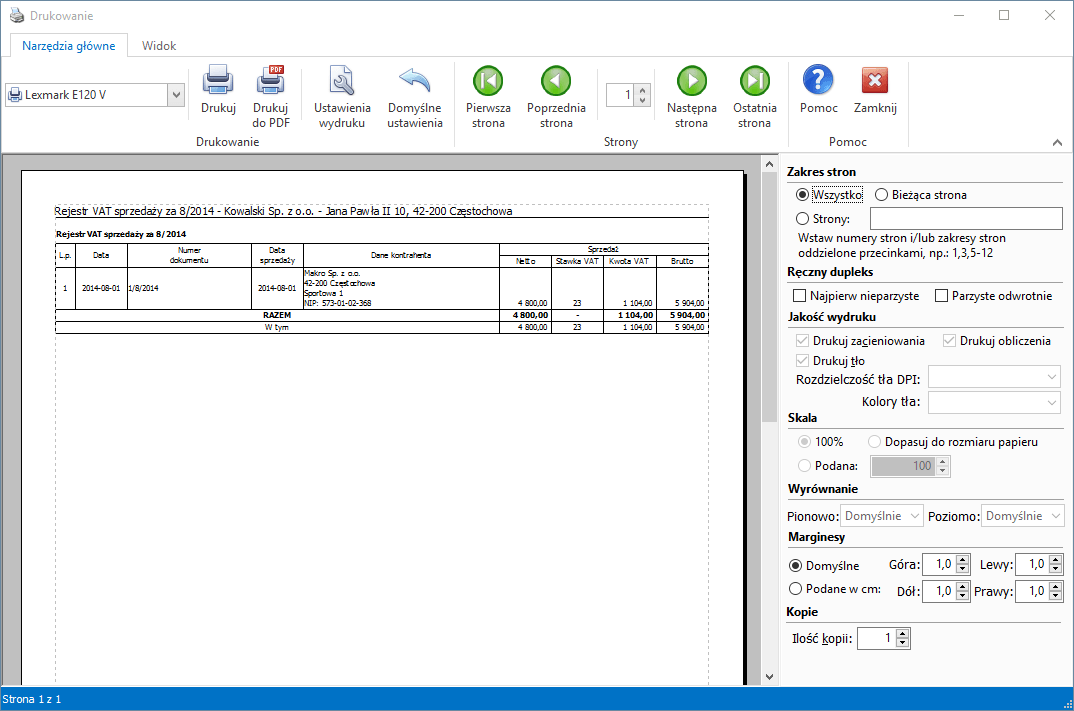Switch to the Widok tab
Screen dimensions: 1074x711
tap(159, 46)
